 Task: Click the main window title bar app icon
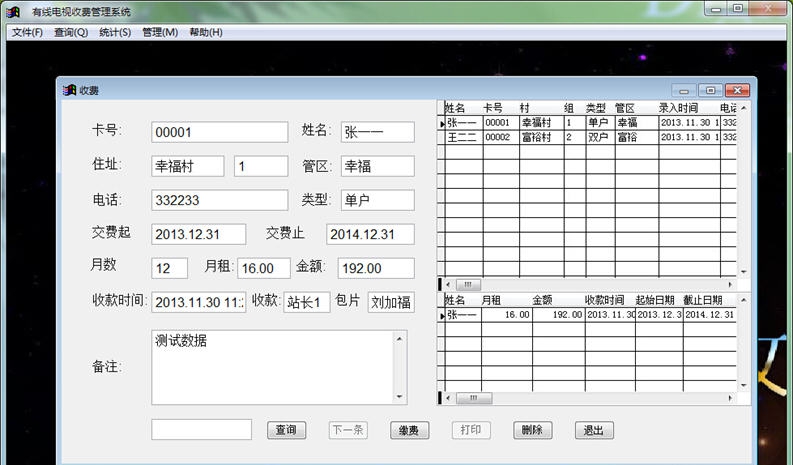[x=13, y=11]
